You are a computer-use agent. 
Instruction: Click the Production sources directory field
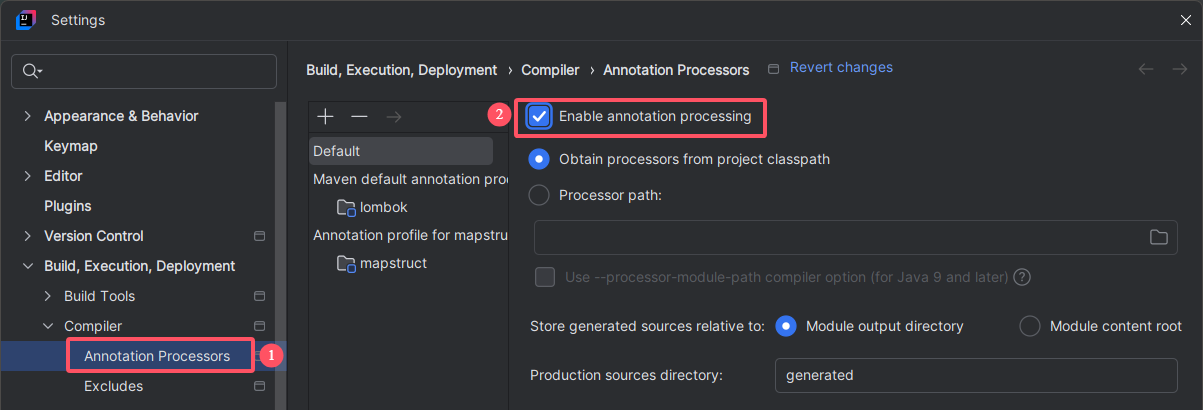click(x=975, y=376)
